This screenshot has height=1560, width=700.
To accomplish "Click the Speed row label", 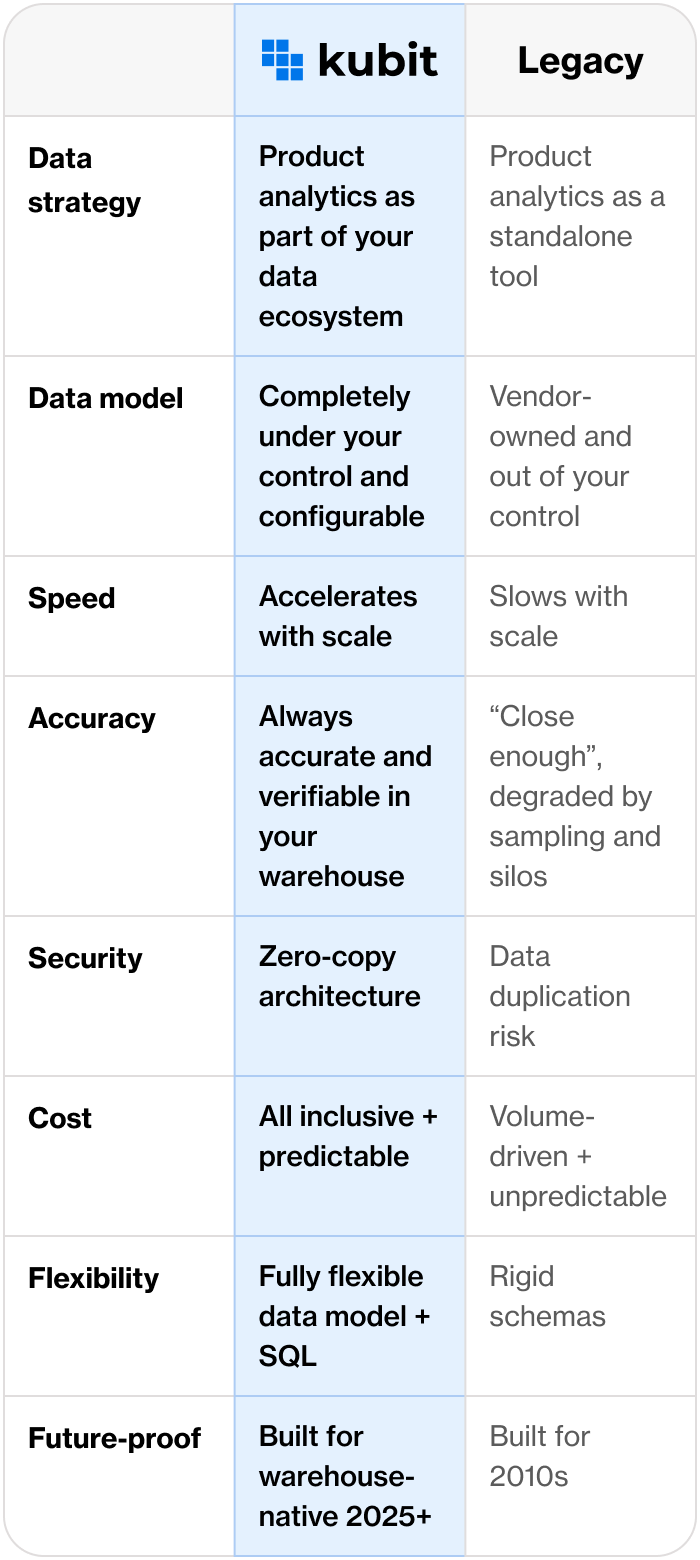I will click(x=71, y=598).
